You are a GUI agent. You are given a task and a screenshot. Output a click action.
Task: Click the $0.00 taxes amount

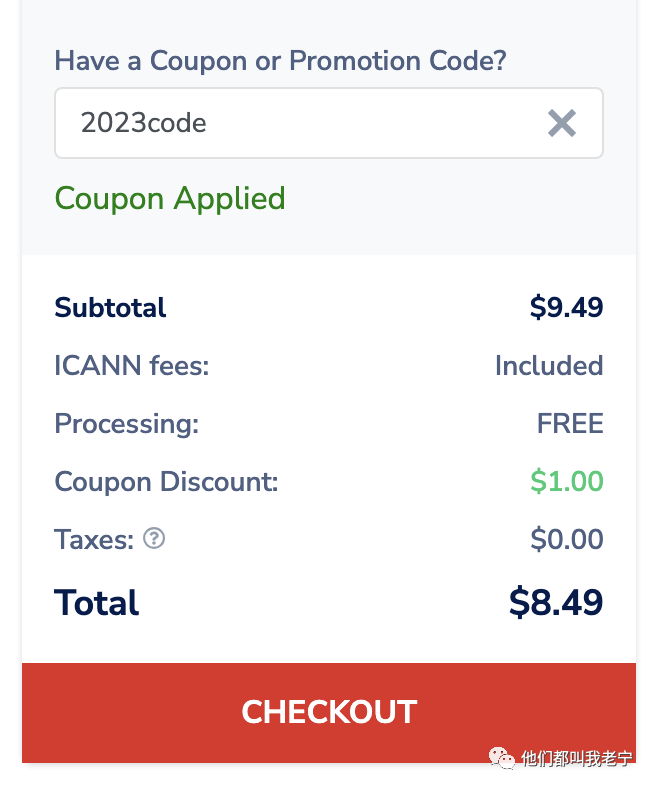[567, 541]
